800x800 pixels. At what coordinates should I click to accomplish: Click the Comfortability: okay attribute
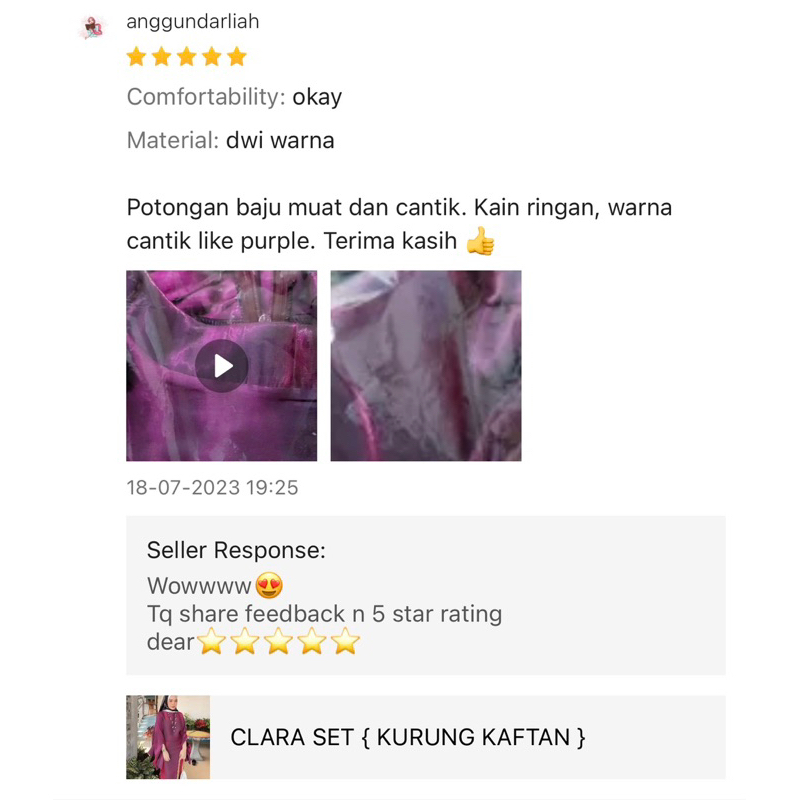coord(234,97)
